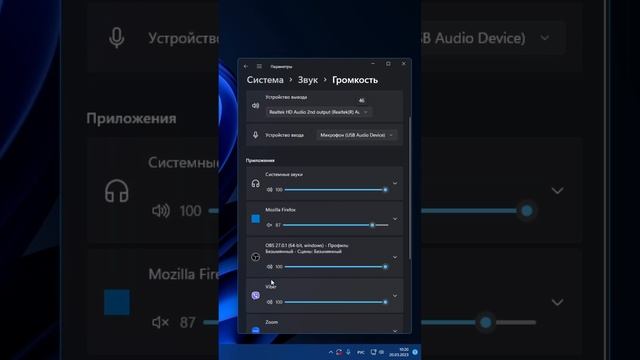The height and width of the screenshot is (360, 640).
Task: Maximize the Settings window
Action: [388, 64]
